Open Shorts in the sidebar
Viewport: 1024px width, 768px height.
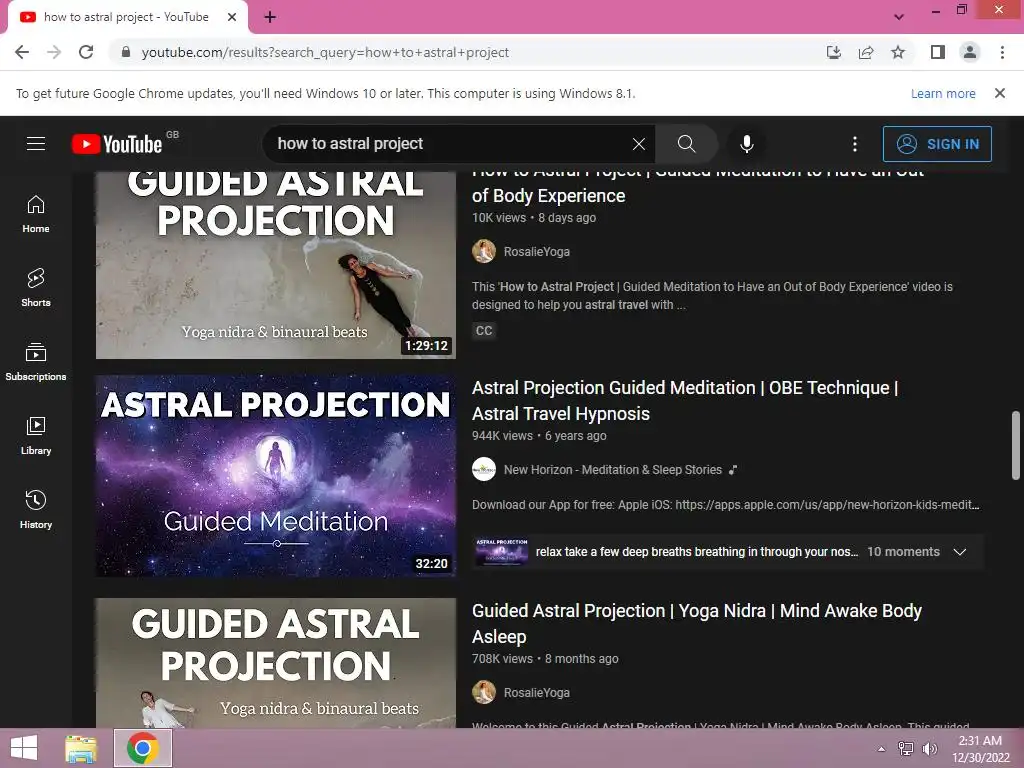coord(36,287)
